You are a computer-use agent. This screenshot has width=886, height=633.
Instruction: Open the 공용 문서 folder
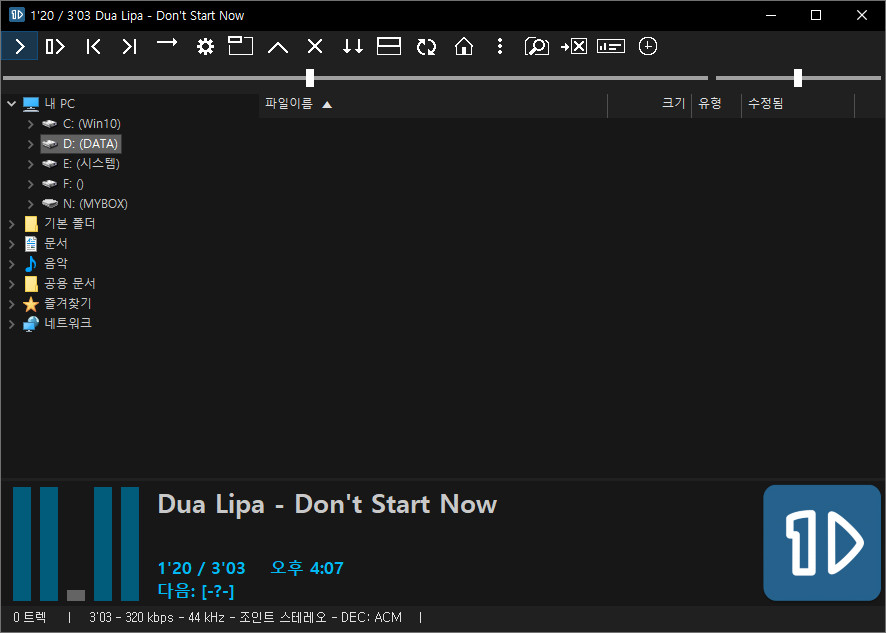coord(70,284)
